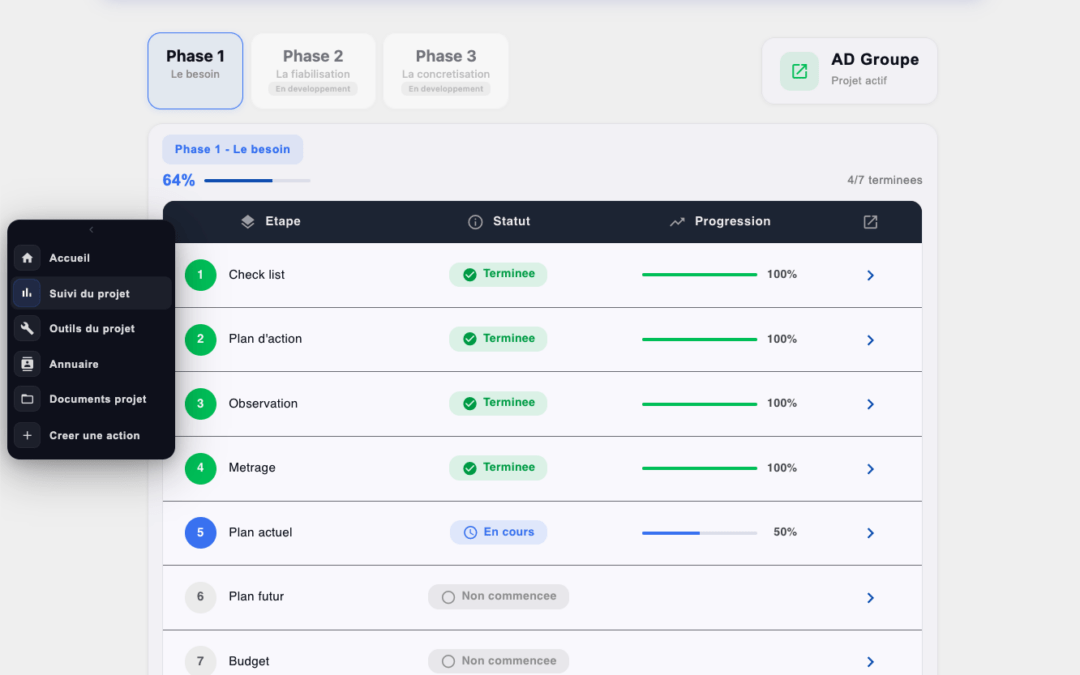Click the Annuaire contacts icon
The height and width of the screenshot is (675, 1080).
[27, 364]
